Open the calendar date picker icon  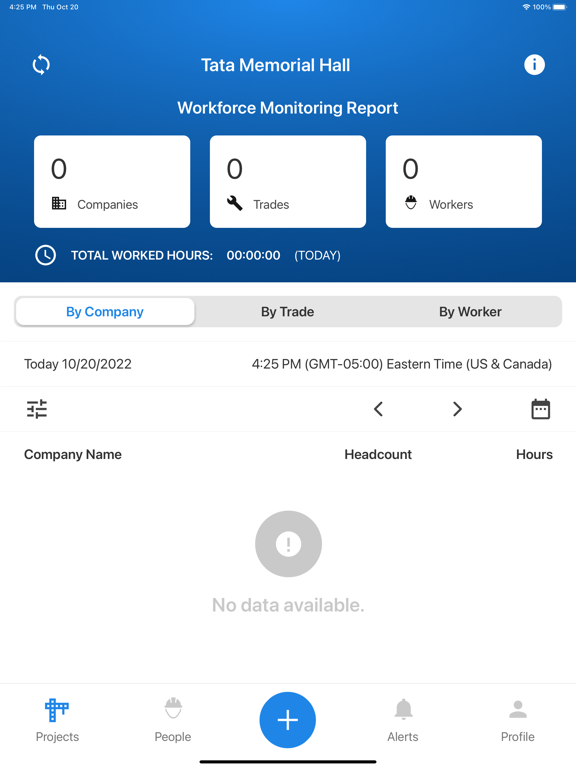[x=541, y=409]
